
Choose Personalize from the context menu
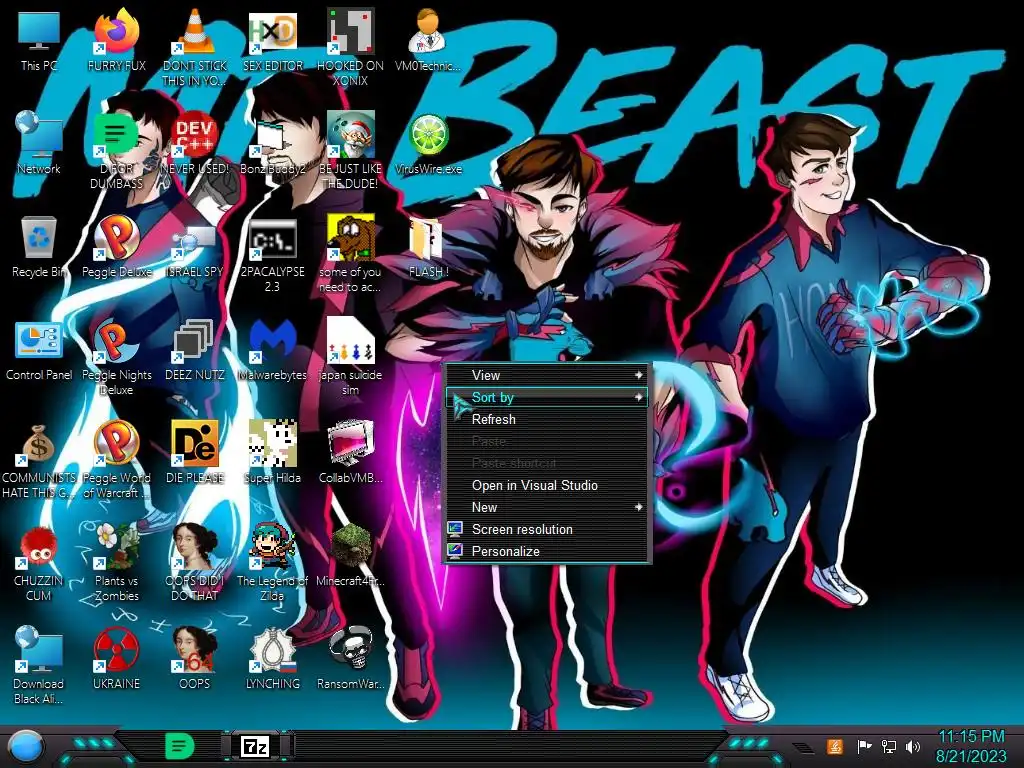(547, 552)
